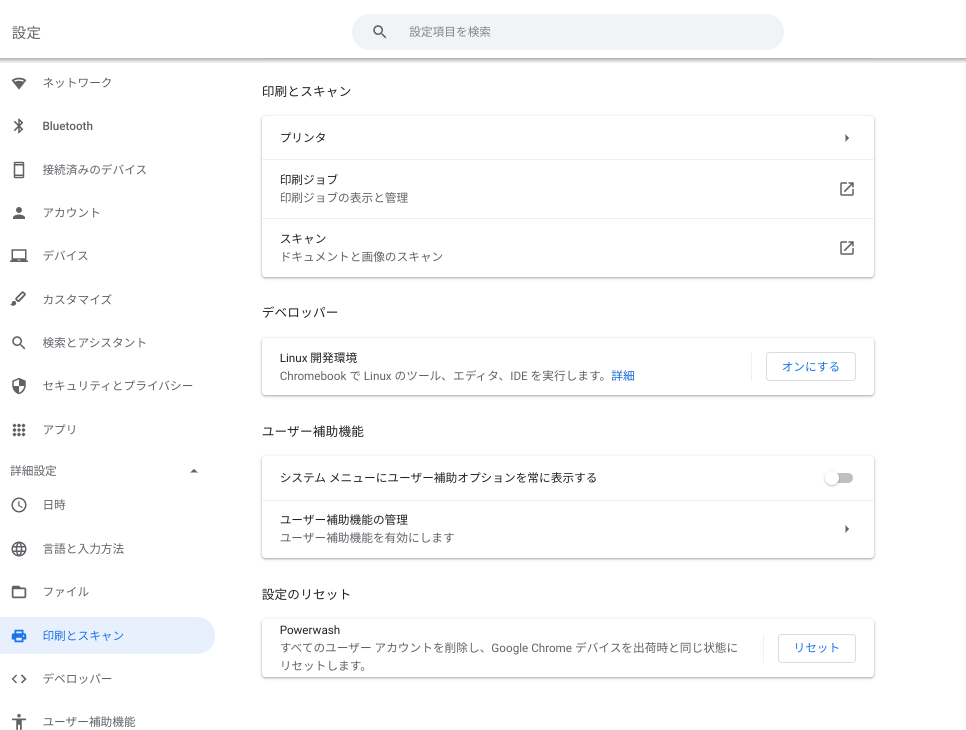966x730 pixels.
Task: Click the search magnifier icon in header
Action: 380,32
